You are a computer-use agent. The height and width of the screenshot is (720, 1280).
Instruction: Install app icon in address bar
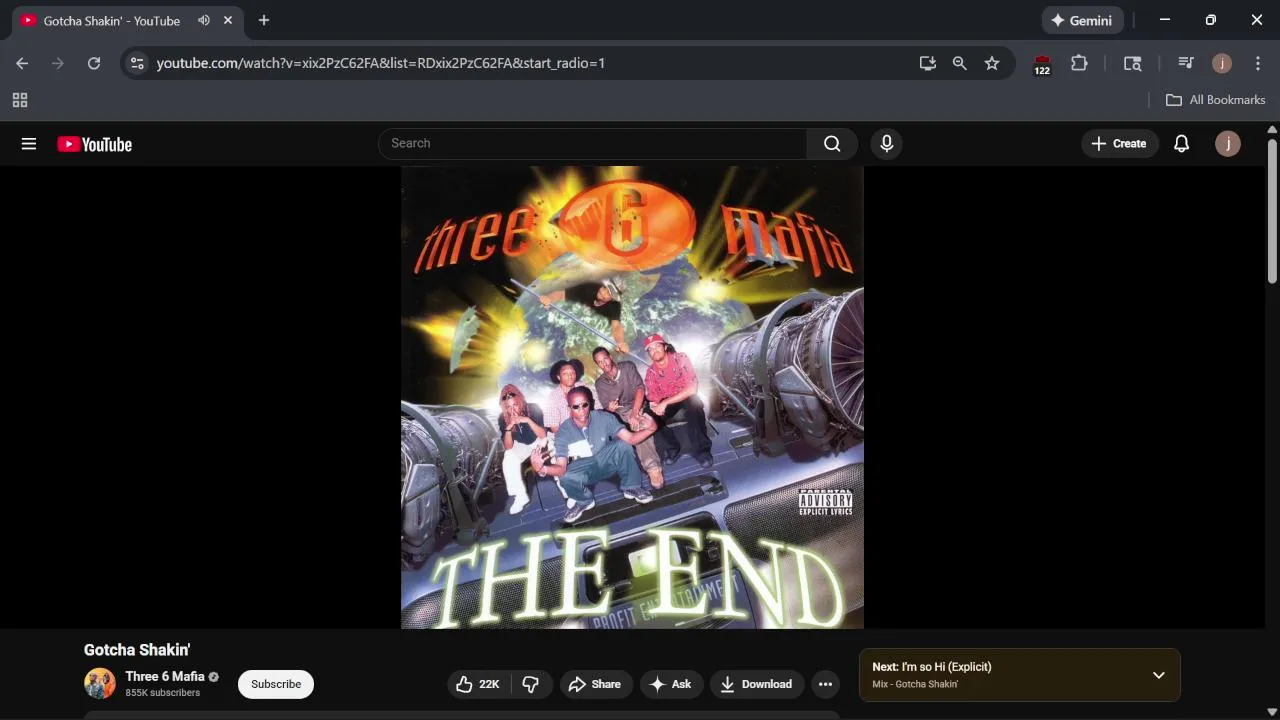tap(928, 63)
